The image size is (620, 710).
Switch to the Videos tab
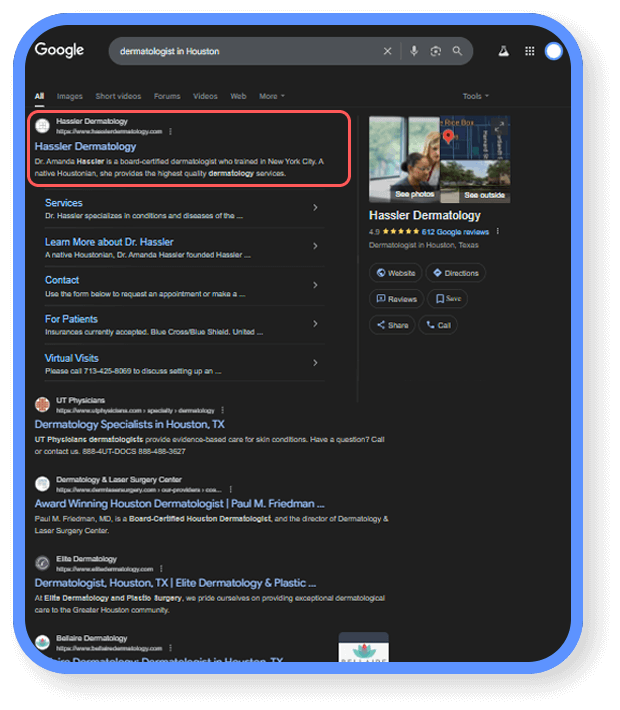coord(205,97)
